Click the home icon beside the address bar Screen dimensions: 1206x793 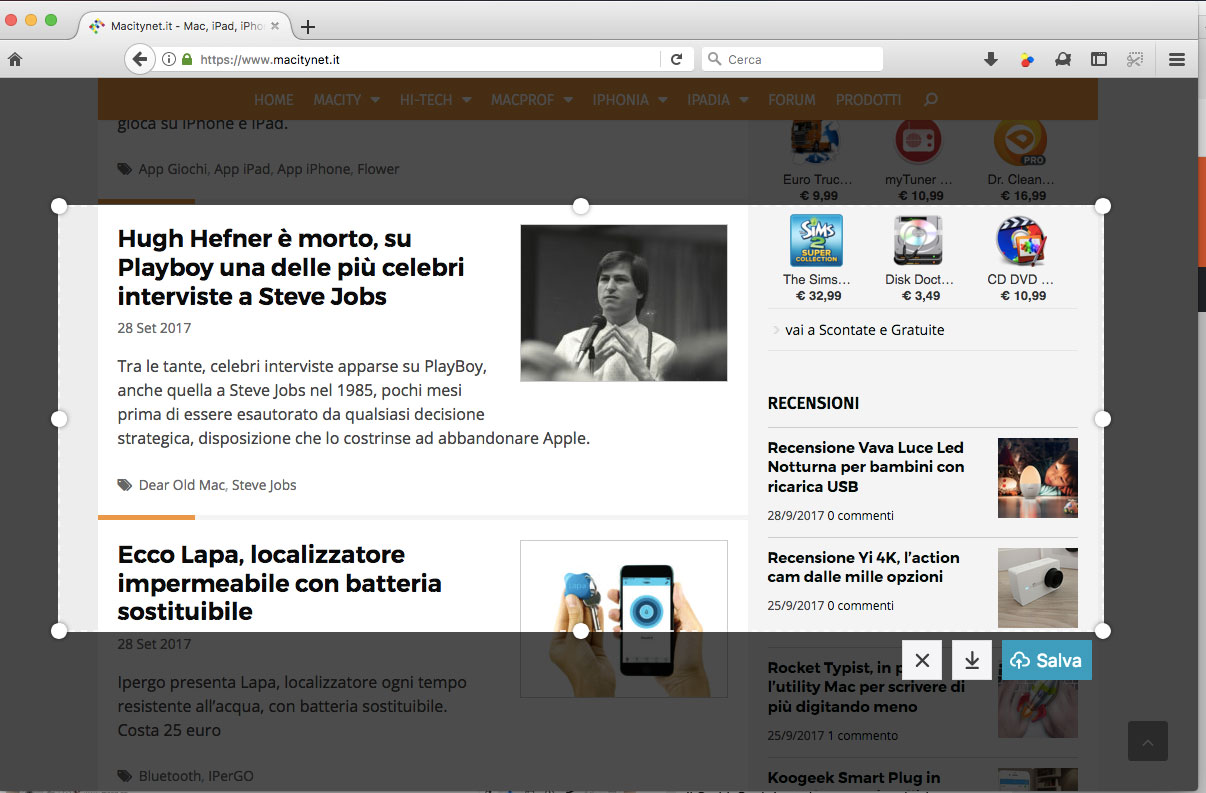(15, 59)
